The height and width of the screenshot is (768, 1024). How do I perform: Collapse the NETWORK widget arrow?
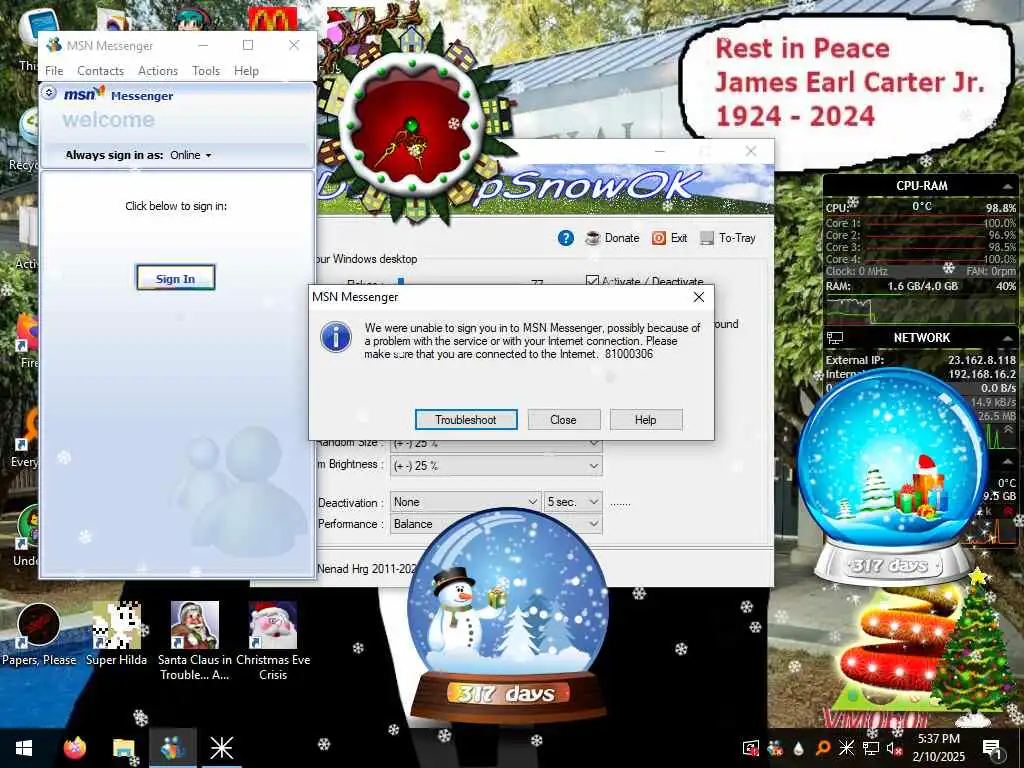1008,338
